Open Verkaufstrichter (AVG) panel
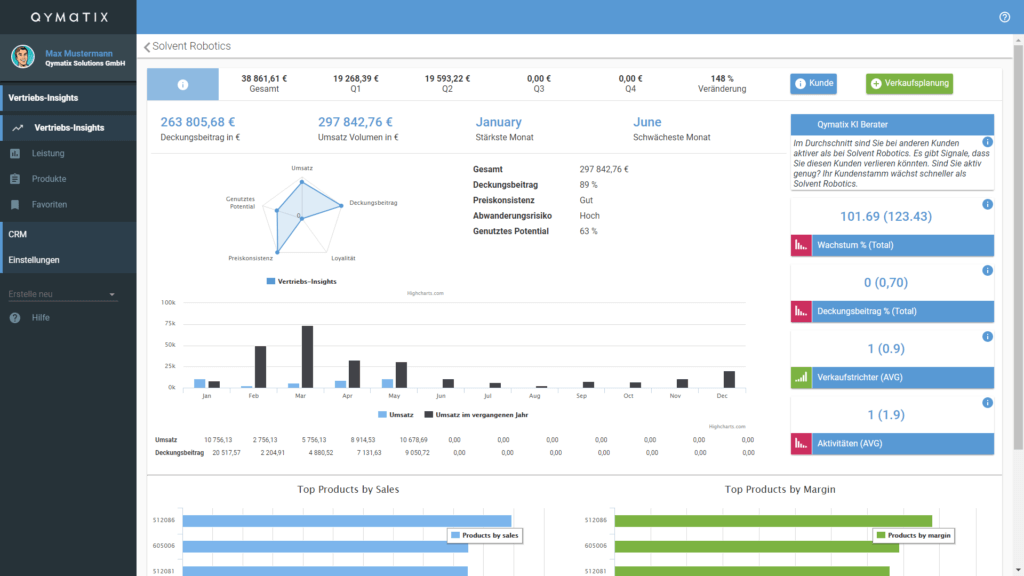 pyautogui.click(x=892, y=377)
